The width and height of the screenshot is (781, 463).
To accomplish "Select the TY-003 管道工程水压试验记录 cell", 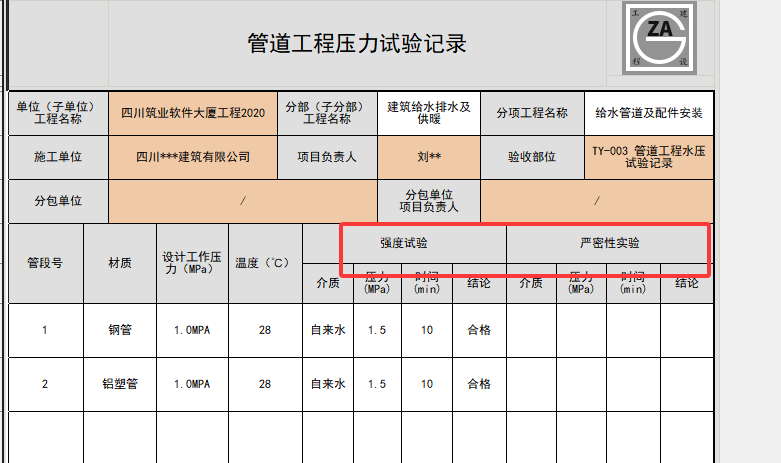I will pos(649,157).
